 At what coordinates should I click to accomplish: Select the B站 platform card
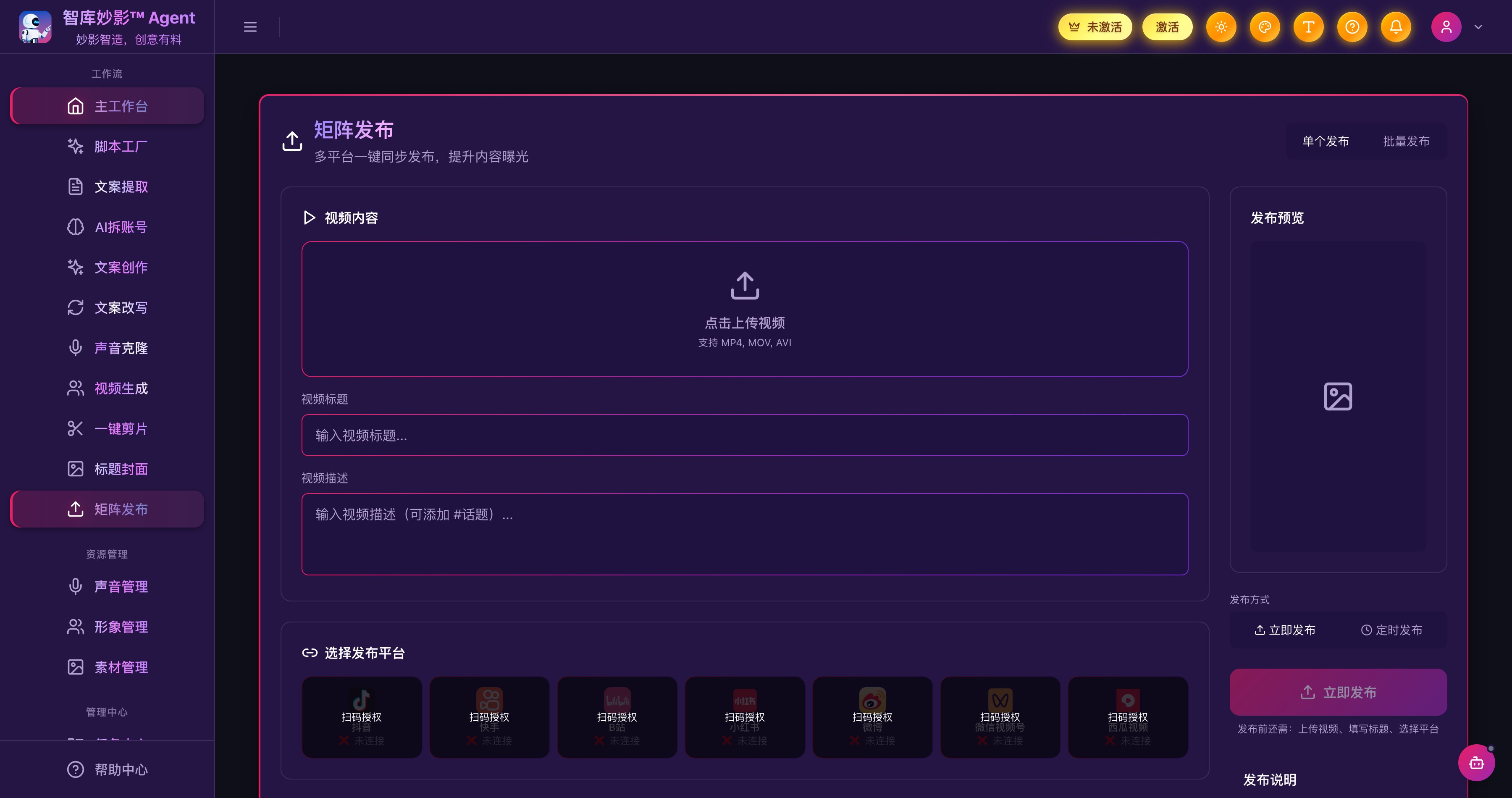[x=617, y=717]
